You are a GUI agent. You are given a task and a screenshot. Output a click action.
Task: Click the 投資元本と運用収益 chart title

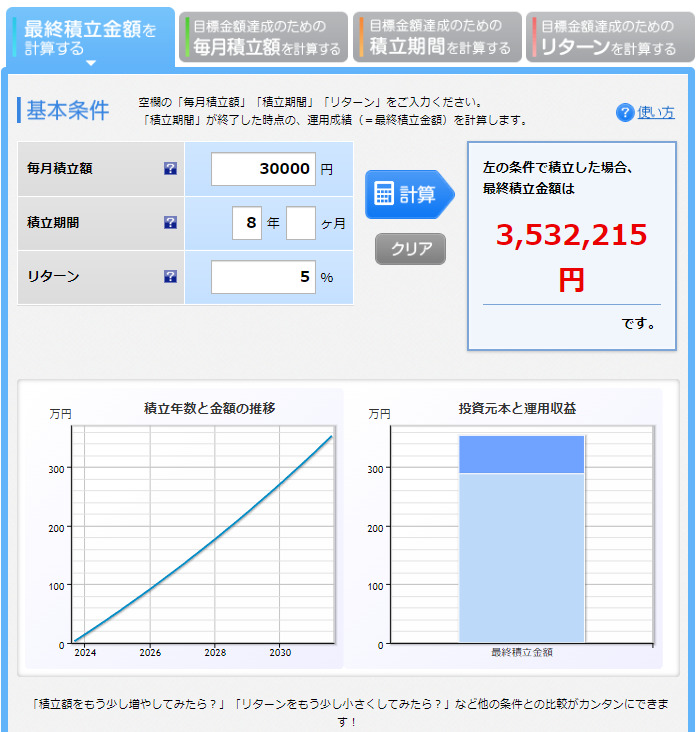click(x=517, y=408)
